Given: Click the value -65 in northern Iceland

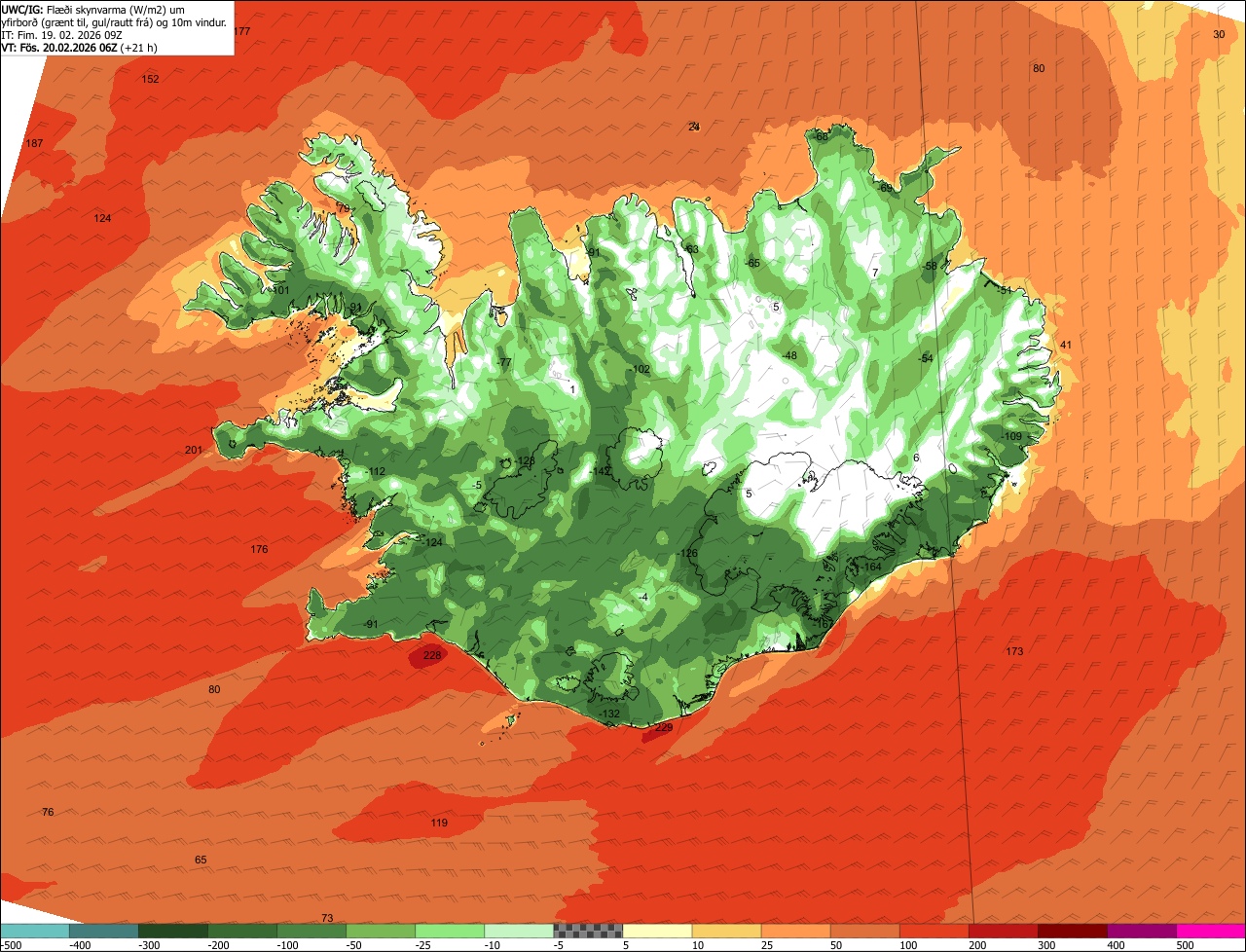Looking at the screenshot, I should point(751,263).
